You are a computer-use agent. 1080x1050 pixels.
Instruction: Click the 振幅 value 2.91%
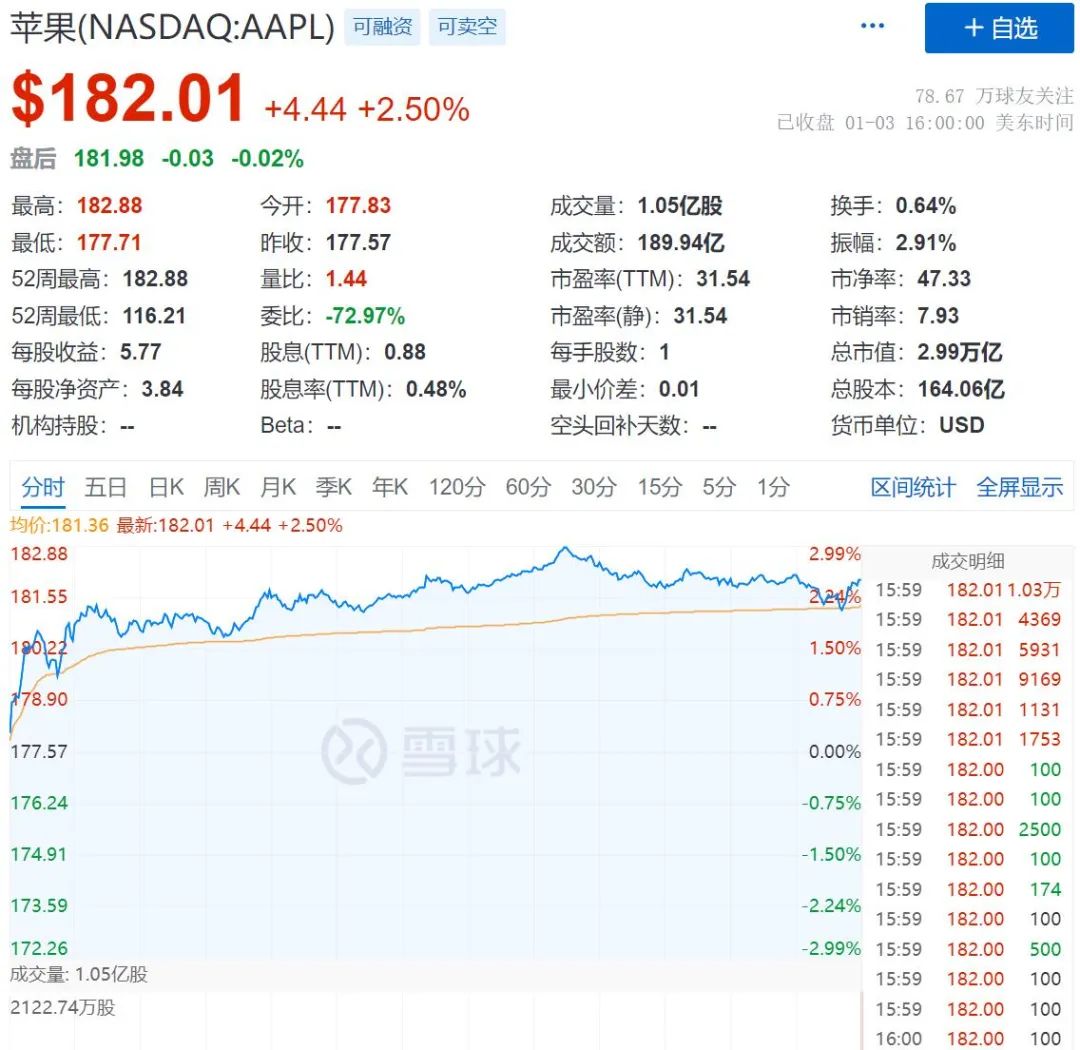pos(926,243)
